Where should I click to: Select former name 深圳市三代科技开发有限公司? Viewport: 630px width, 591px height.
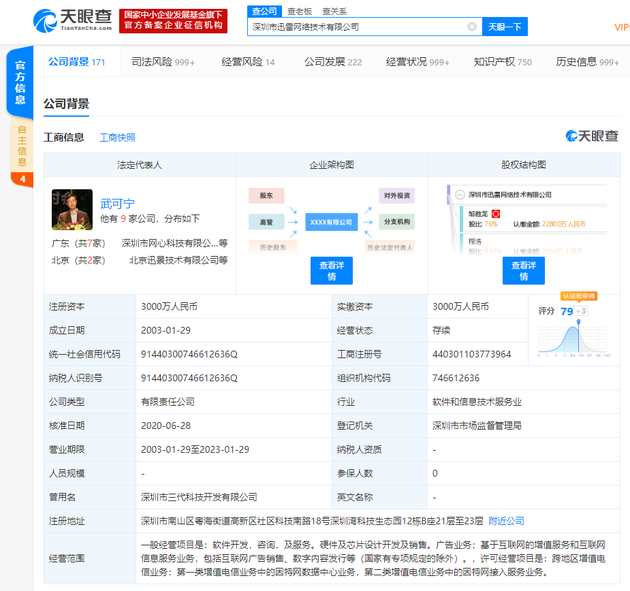coord(199,497)
